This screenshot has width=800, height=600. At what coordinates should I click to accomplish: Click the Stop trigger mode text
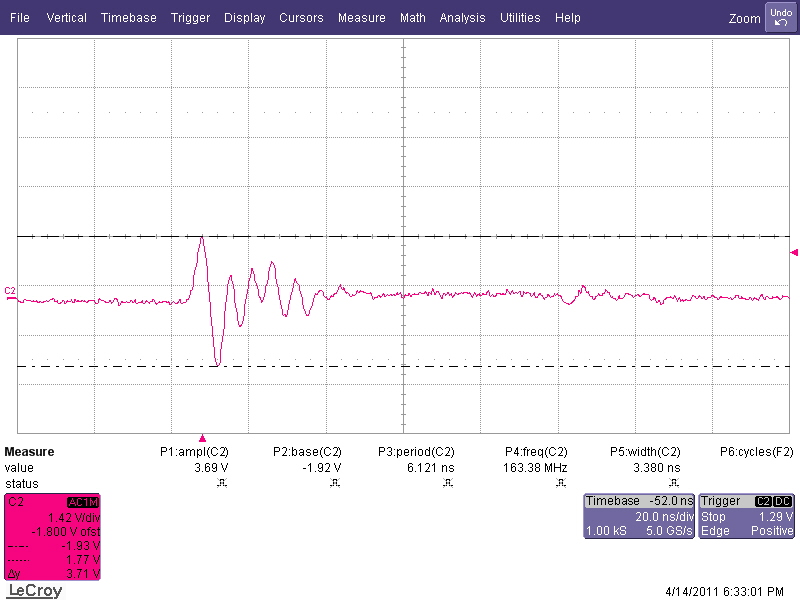coord(713,517)
